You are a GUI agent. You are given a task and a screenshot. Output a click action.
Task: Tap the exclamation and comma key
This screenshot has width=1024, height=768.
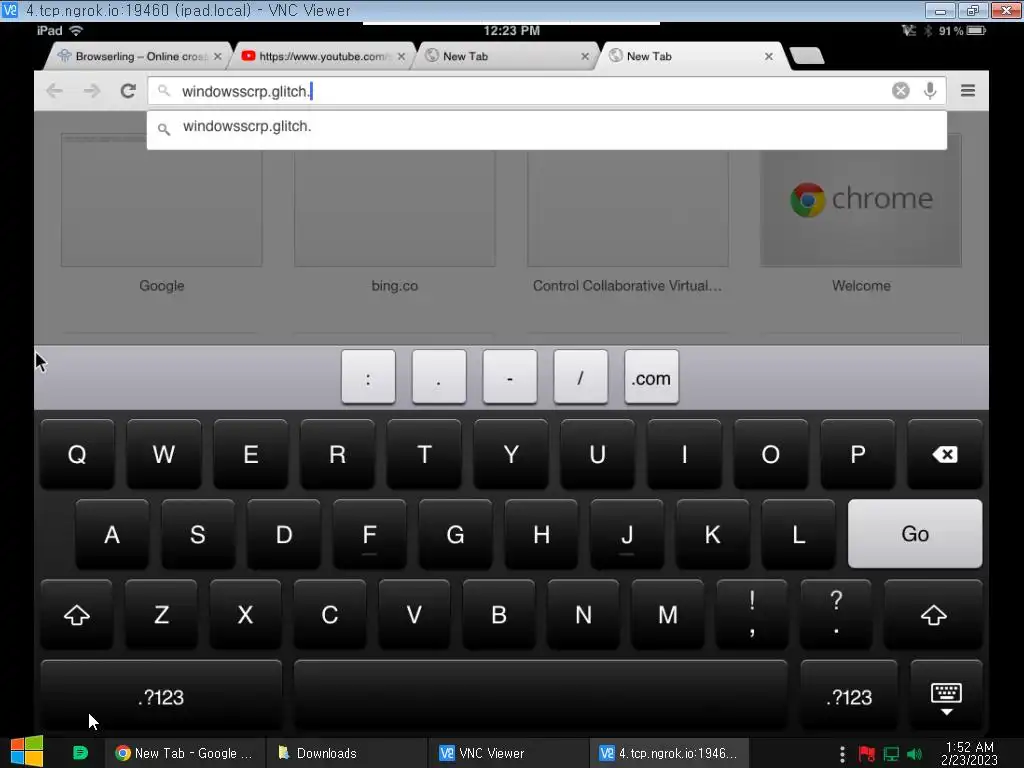point(752,615)
